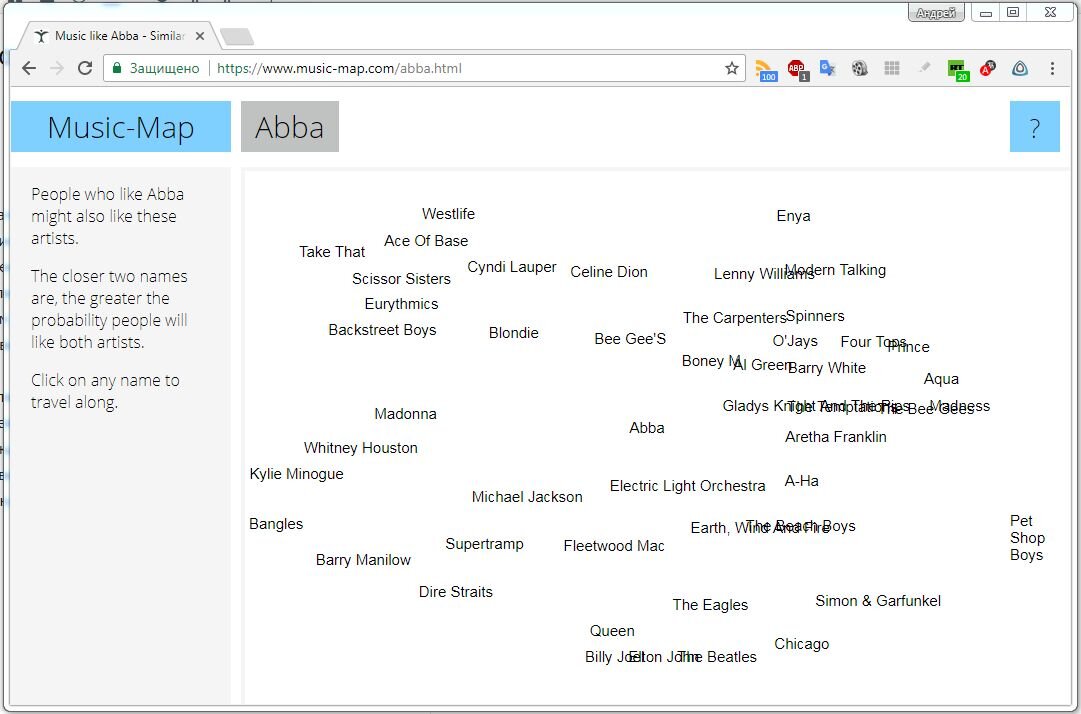Click Kylie Minogue
1081x714 pixels.
tap(296, 473)
